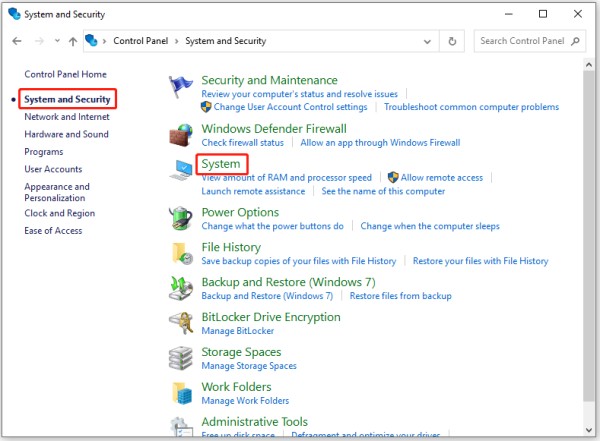600x441 pixels.
Task: Open Change User Account Control settings
Action: tap(290, 107)
